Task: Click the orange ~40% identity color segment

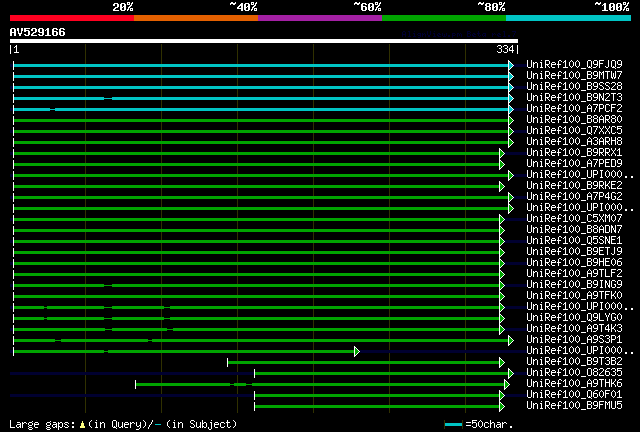Action: pos(196,18)
